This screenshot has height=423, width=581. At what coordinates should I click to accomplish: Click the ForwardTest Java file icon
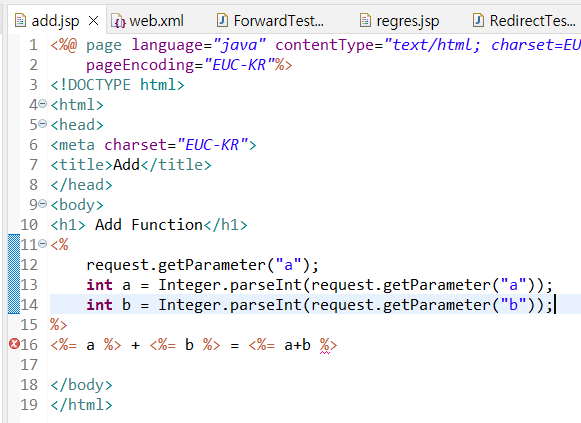click(x=222, y=20)
